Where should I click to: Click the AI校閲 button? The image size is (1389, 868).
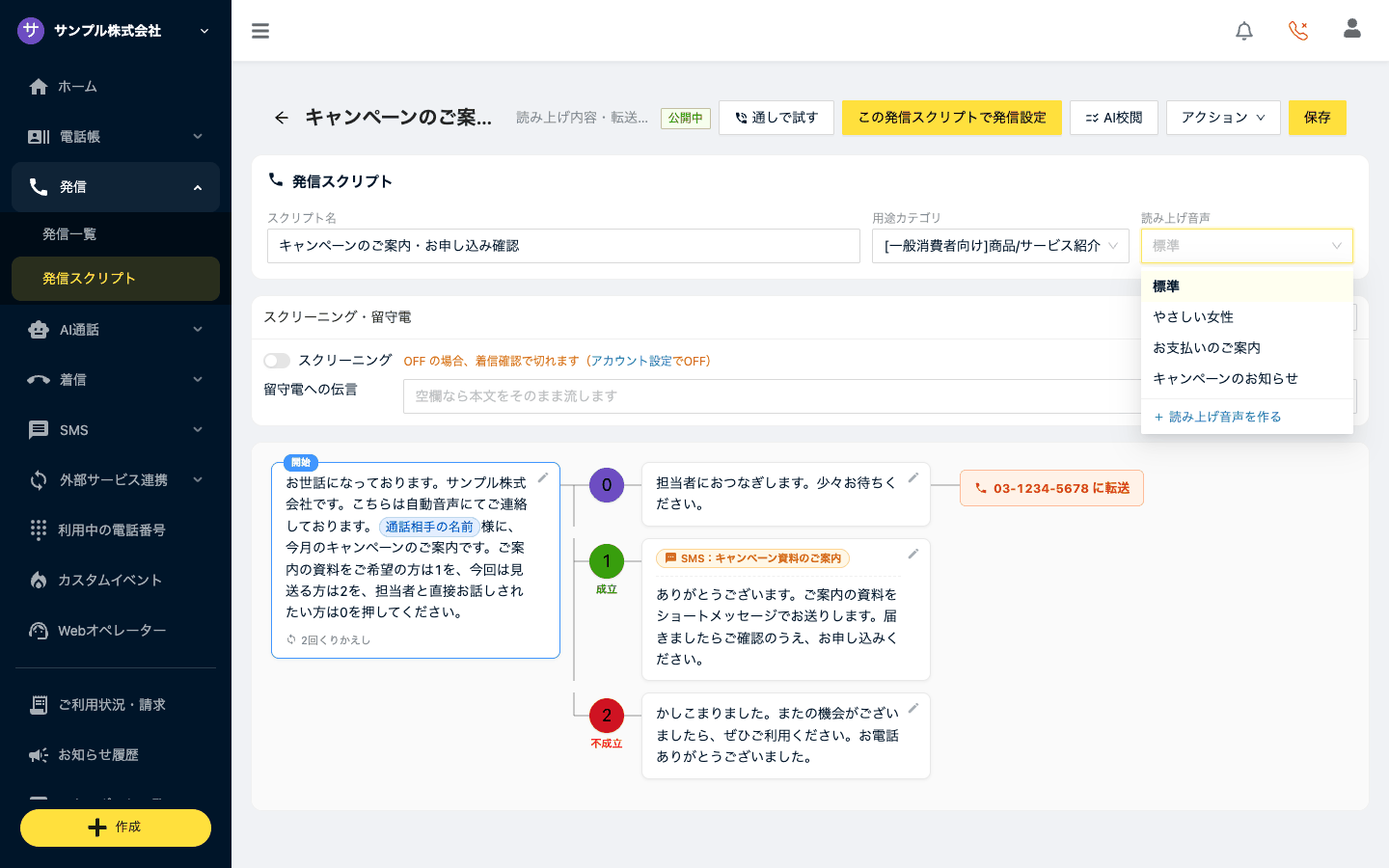pyautogui.click(x=1114, y=118)
